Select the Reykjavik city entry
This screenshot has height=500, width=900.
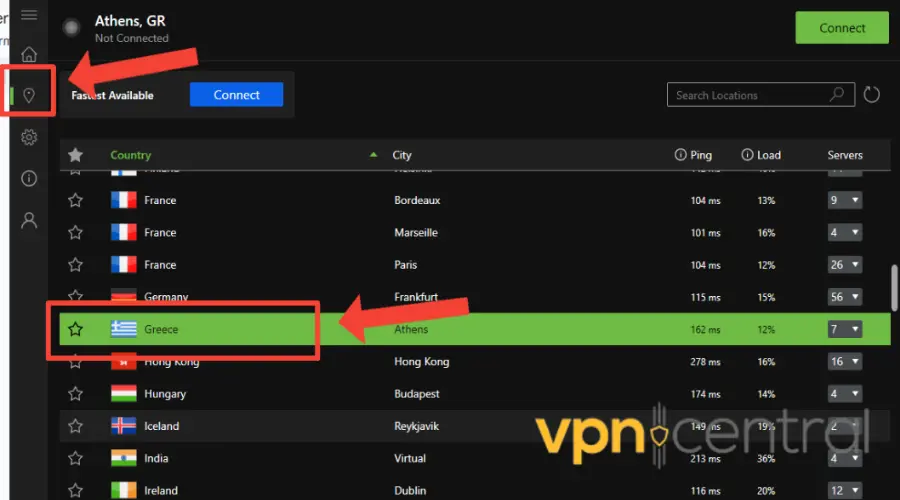click(x=417, y=426)
